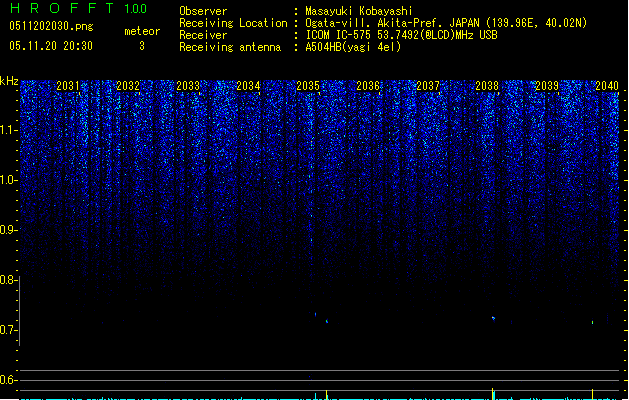The image size is (629, 400).
Task: Click the 2035 time marker
Action: click(x=308, y=86)
